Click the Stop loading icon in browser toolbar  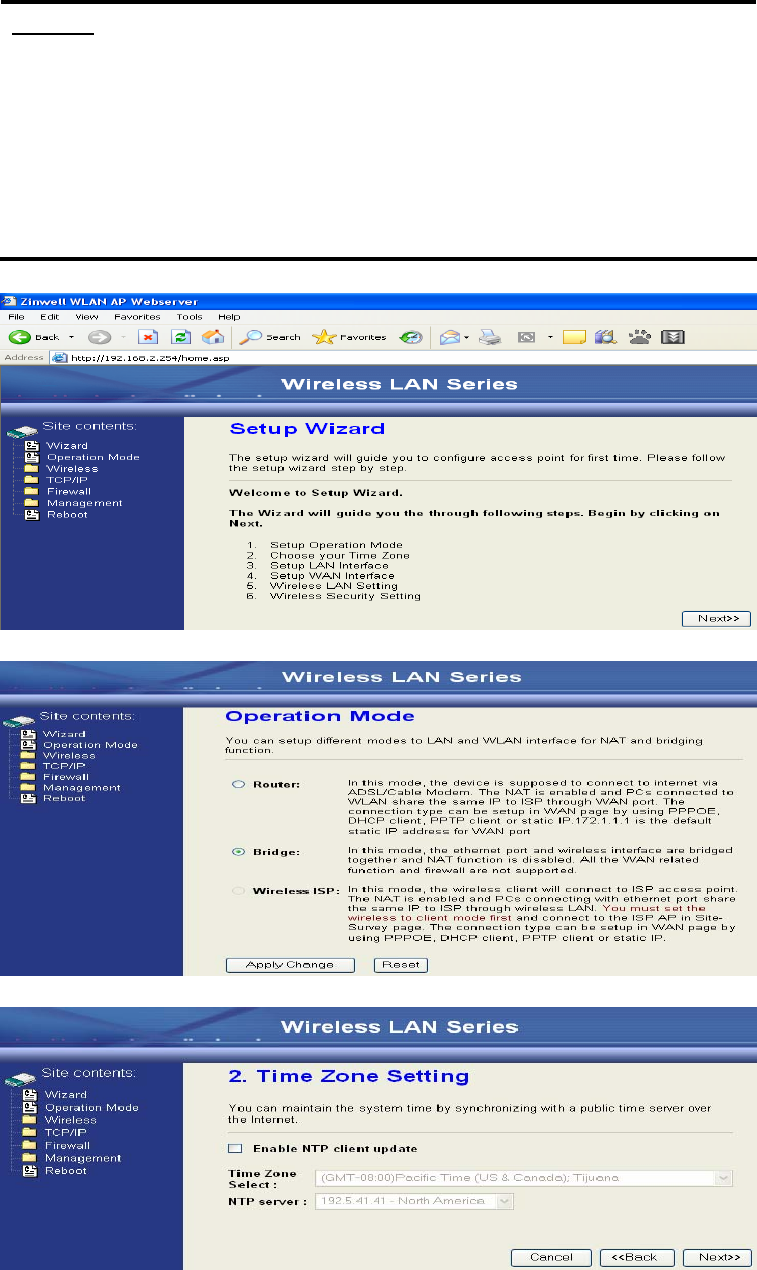tap(148, 337)
